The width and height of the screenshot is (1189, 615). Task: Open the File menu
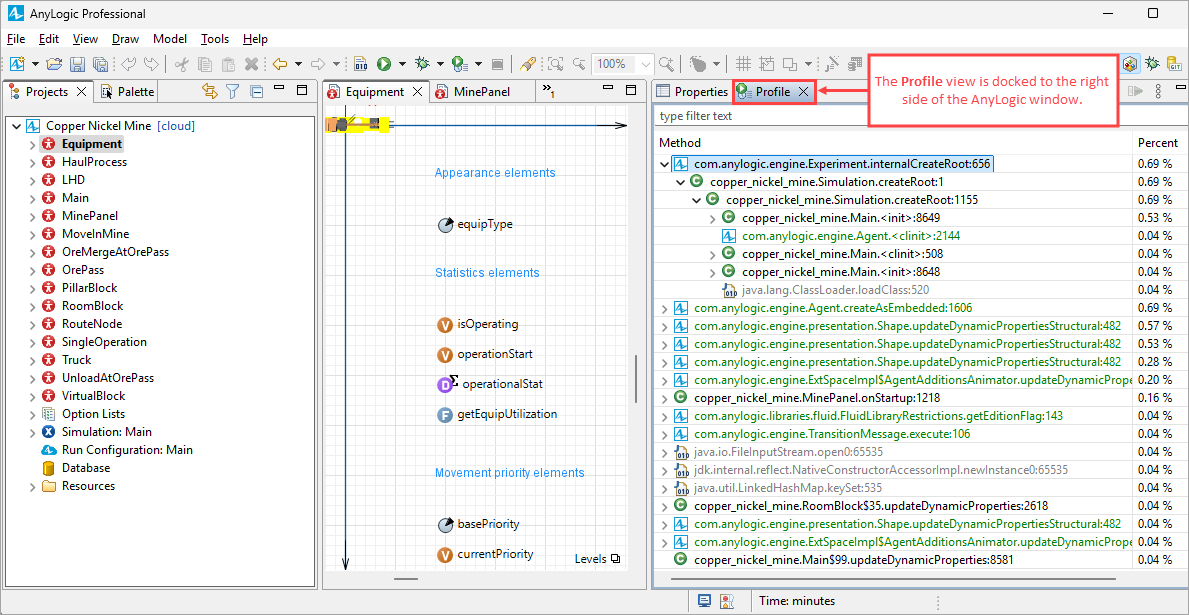[x=15, y=39]
